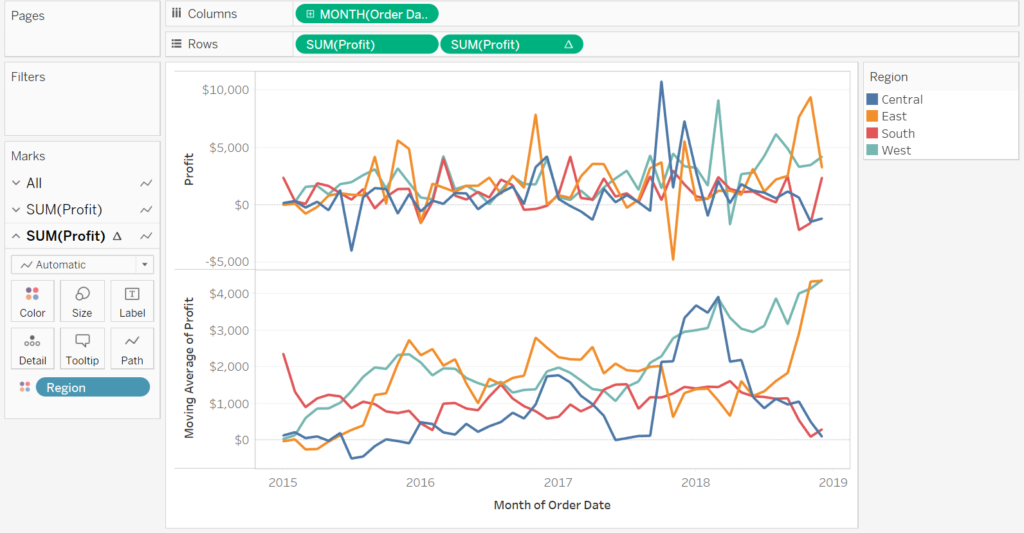
Task: Expand the All marks section
Action: coord(15,183)
